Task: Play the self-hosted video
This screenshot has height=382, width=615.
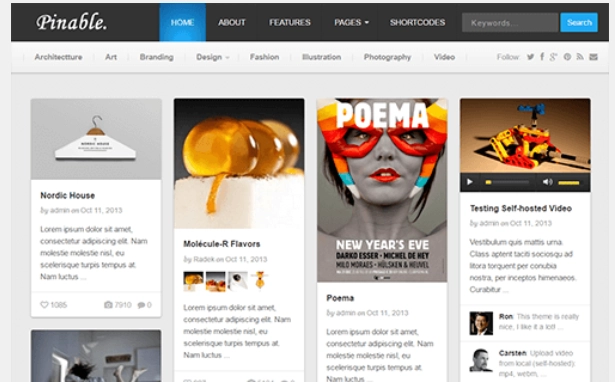Action: (x=470, y=182)
